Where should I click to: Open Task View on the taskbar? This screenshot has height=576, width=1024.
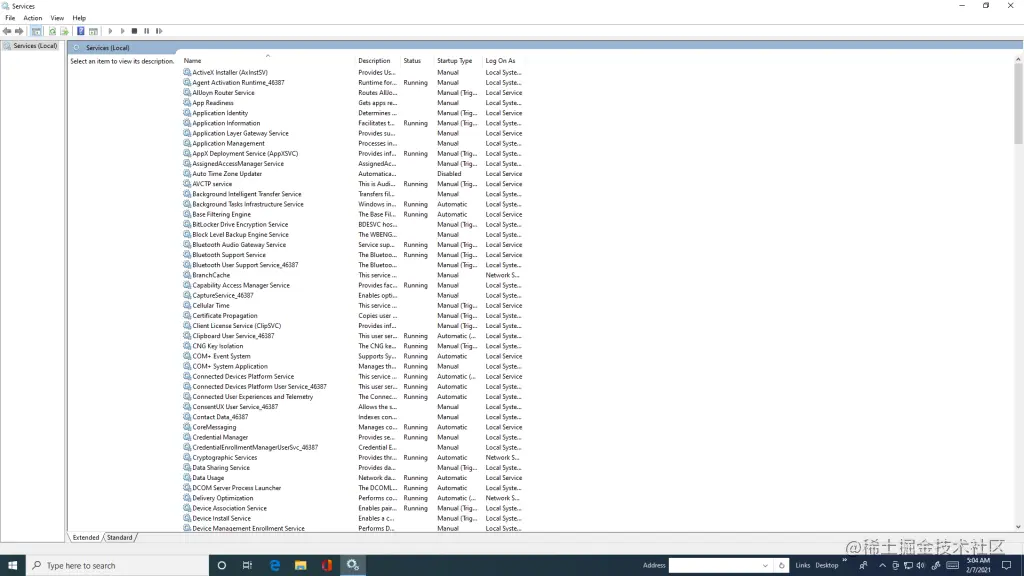(x=248, y=565)
